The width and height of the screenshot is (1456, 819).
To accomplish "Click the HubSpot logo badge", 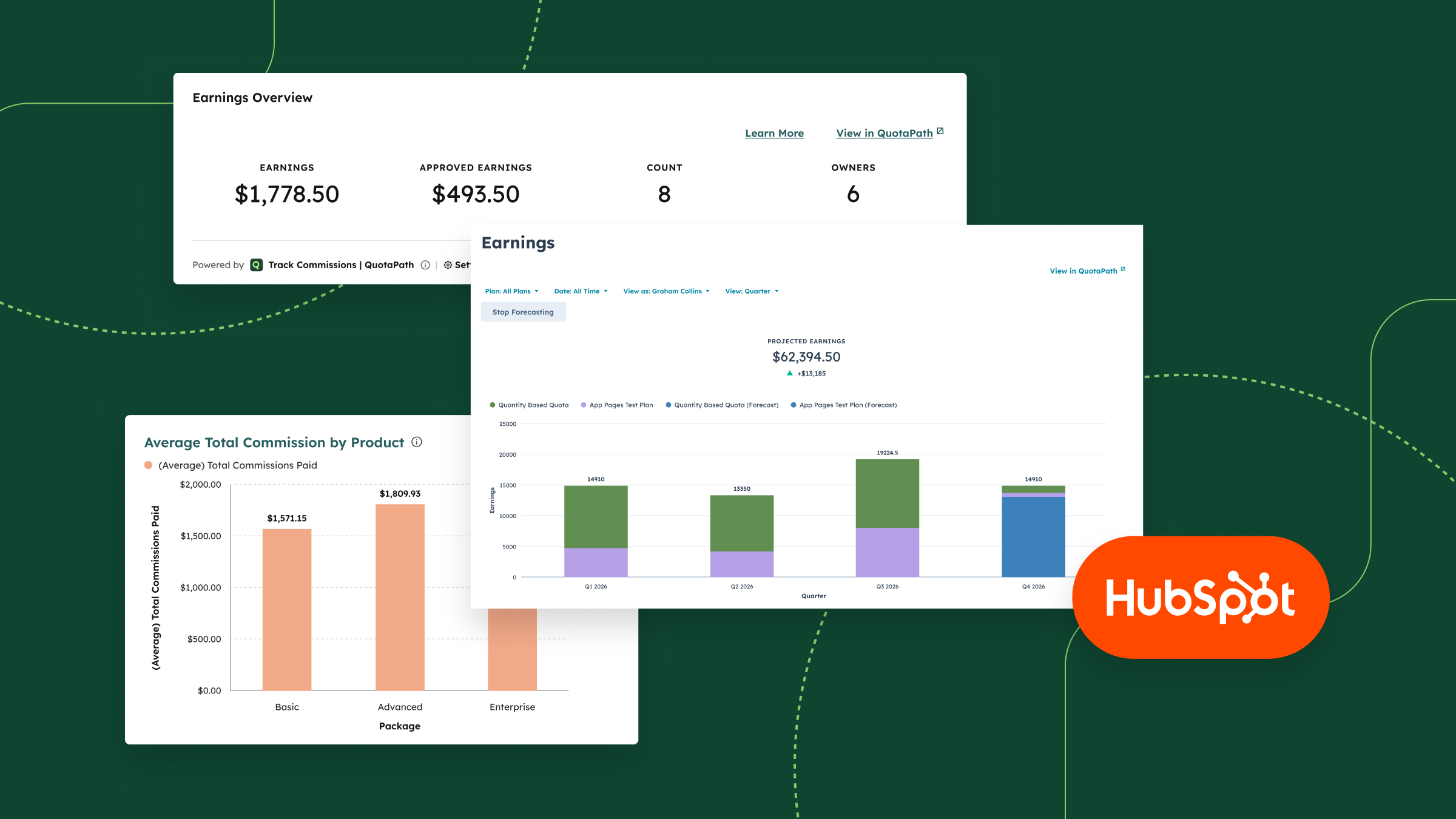I will pyautogui.click(x=1201, y=598).
